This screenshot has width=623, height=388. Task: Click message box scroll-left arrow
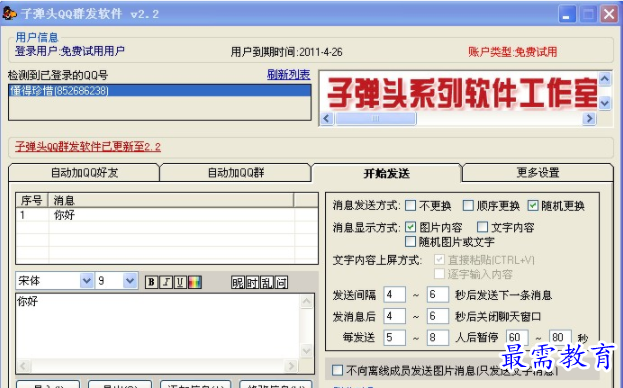[24, 365]
